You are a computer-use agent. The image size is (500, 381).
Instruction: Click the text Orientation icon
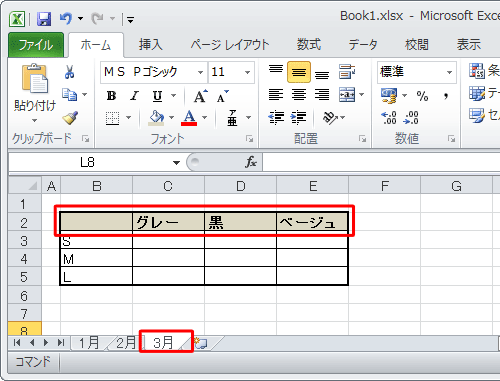[329, 118]
